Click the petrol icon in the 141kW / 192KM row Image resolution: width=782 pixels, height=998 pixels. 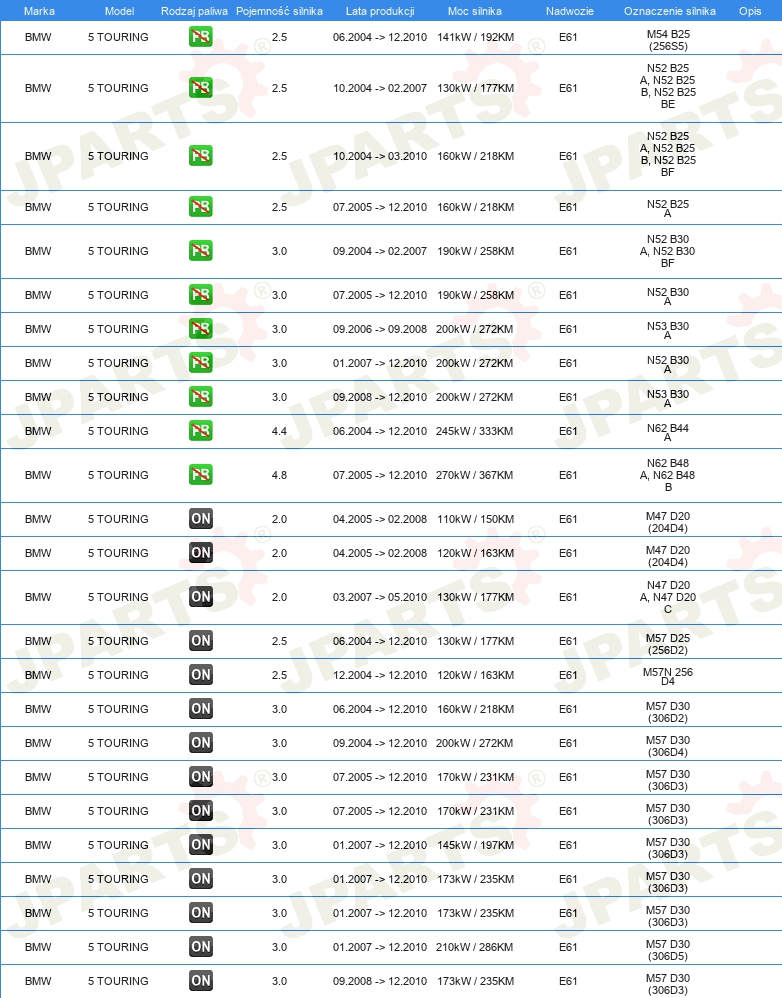200,37
